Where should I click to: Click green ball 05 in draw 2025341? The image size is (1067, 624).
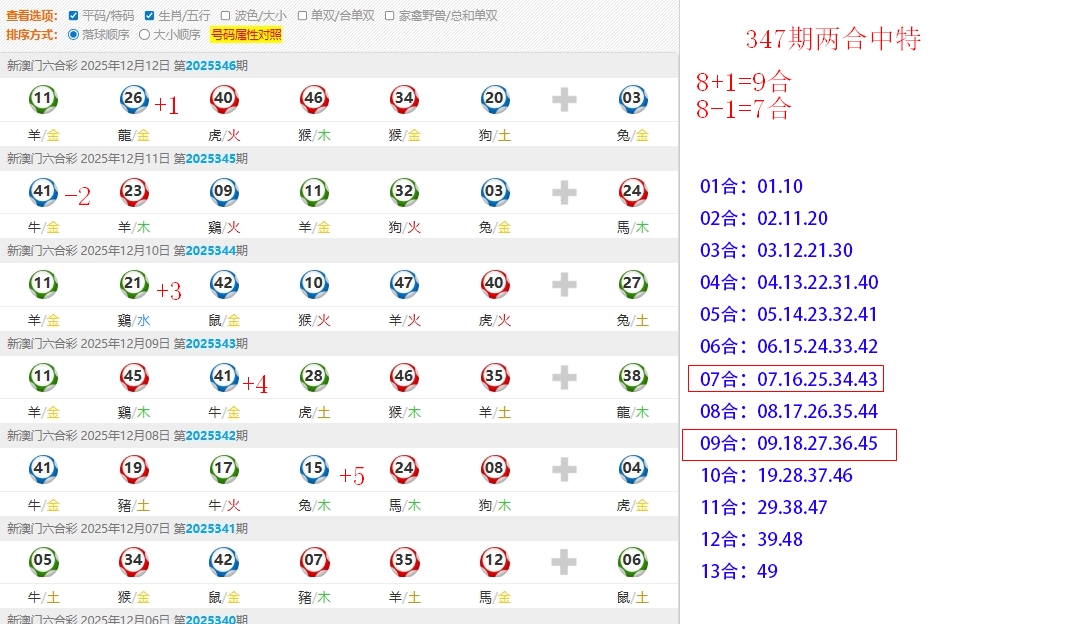pos(43,561)
